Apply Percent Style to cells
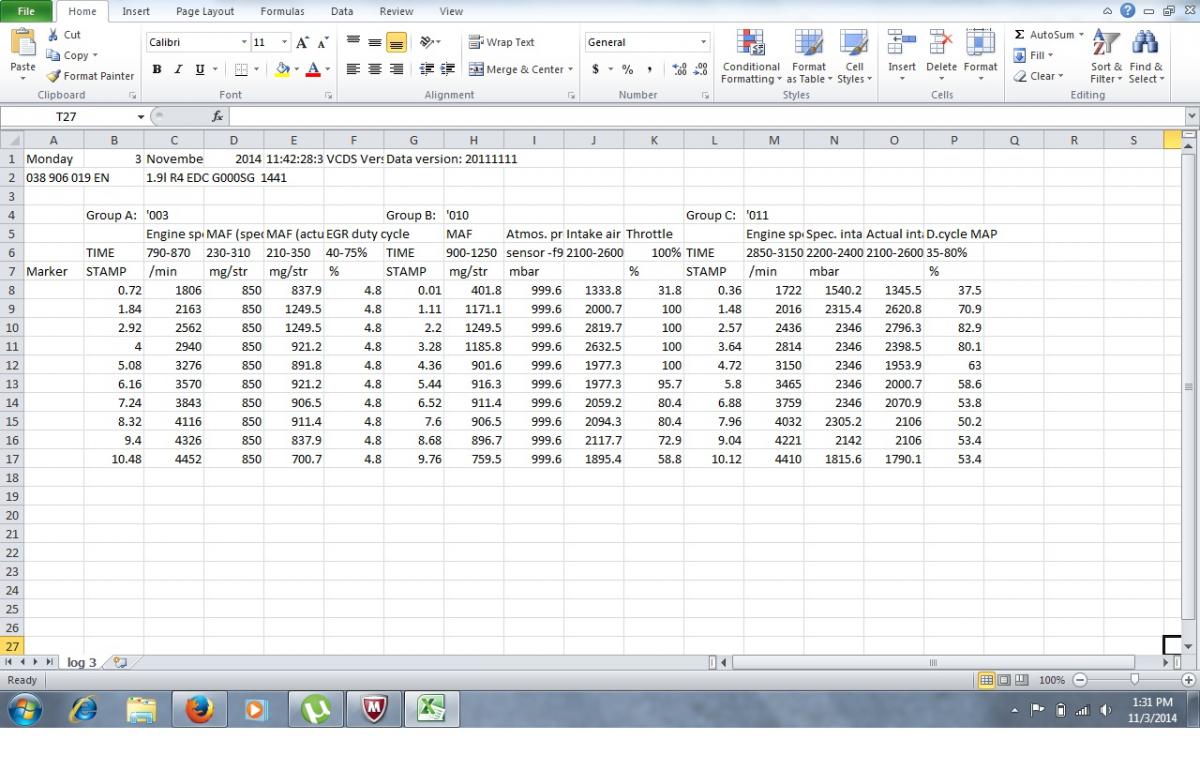This screenshot has height=770, width=1200. pos(628,69)
